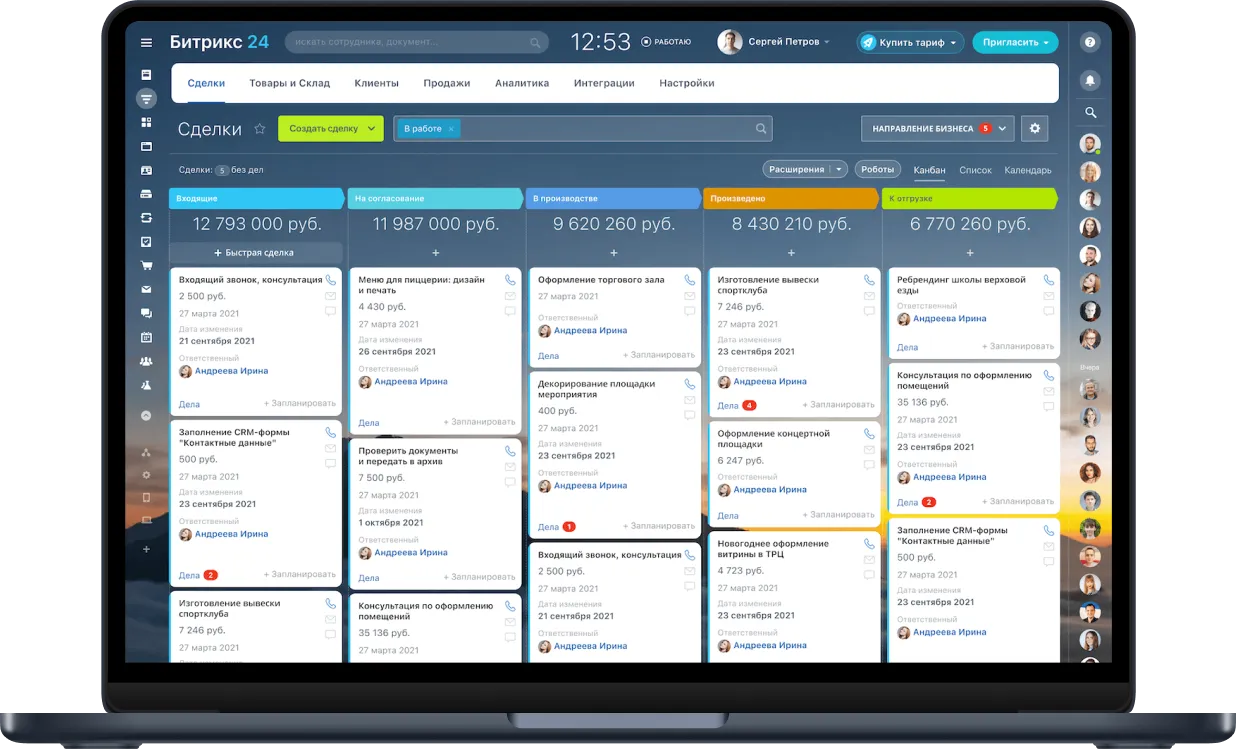
Task: Toggle favorite star next to Сделки title
Action: 259,128
